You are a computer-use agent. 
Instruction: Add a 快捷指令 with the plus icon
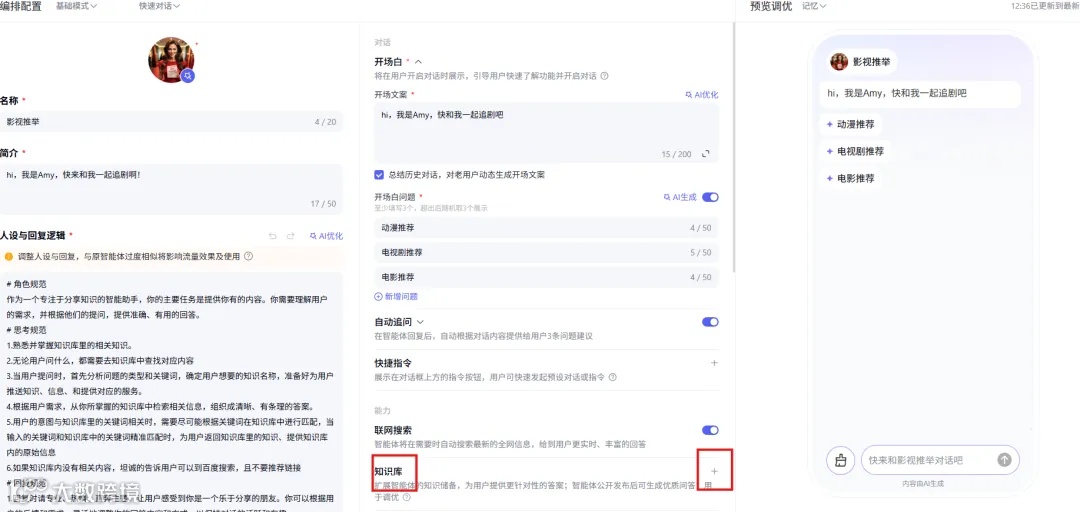point(714,362)
